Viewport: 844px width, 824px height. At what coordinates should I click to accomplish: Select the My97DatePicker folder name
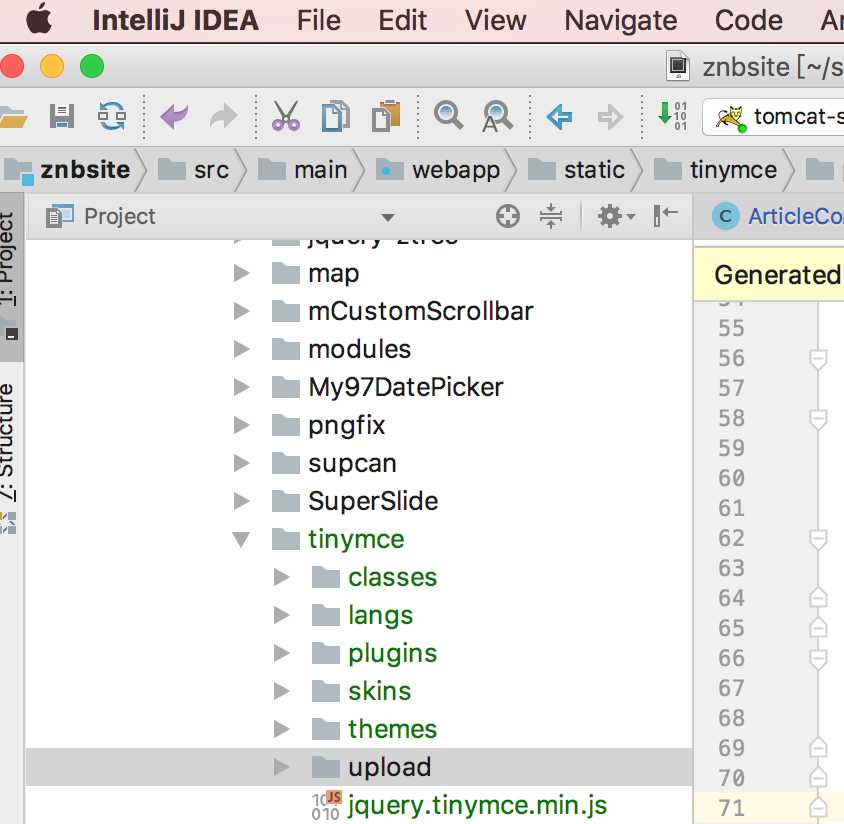tap(406, 387)
